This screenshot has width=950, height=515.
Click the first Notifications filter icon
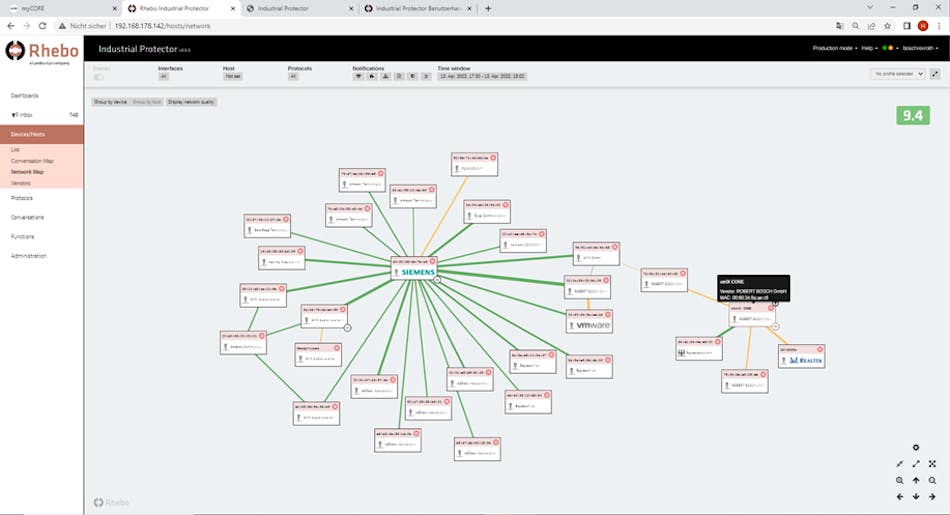[359, 76]
